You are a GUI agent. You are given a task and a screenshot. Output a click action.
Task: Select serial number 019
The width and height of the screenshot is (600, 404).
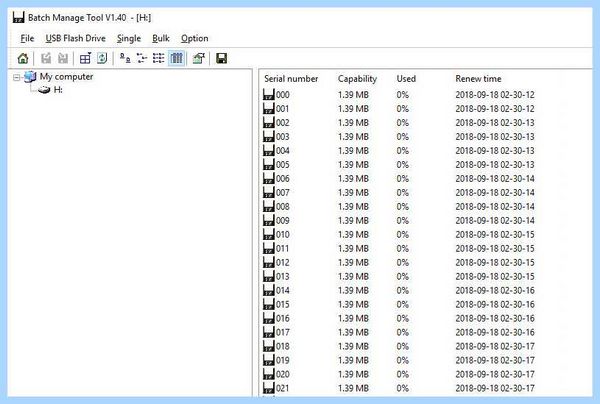[x=283, y=360]
